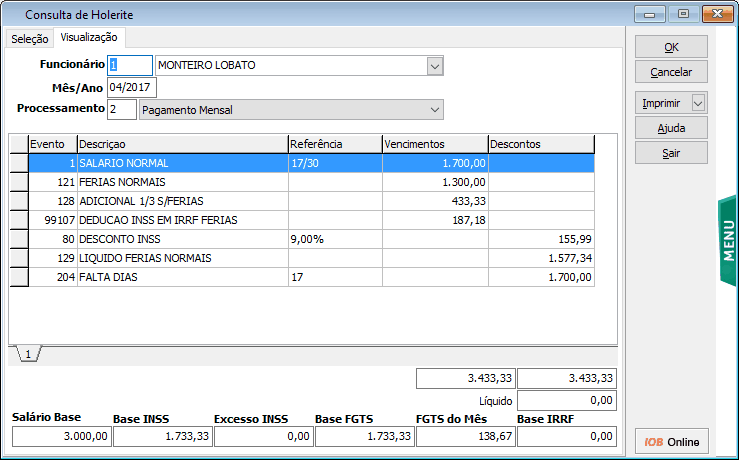Click the IOB Online button

click(671, 442)
